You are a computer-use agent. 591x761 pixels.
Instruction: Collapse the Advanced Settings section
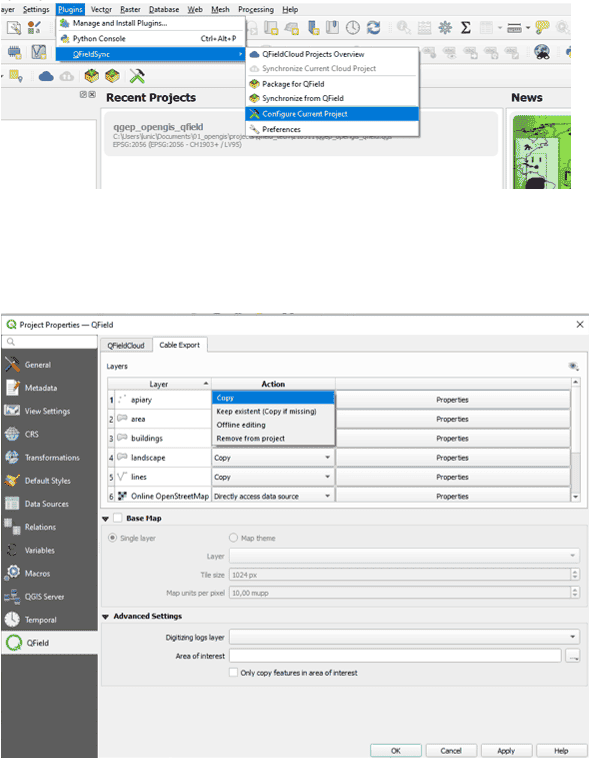[105, 616]
